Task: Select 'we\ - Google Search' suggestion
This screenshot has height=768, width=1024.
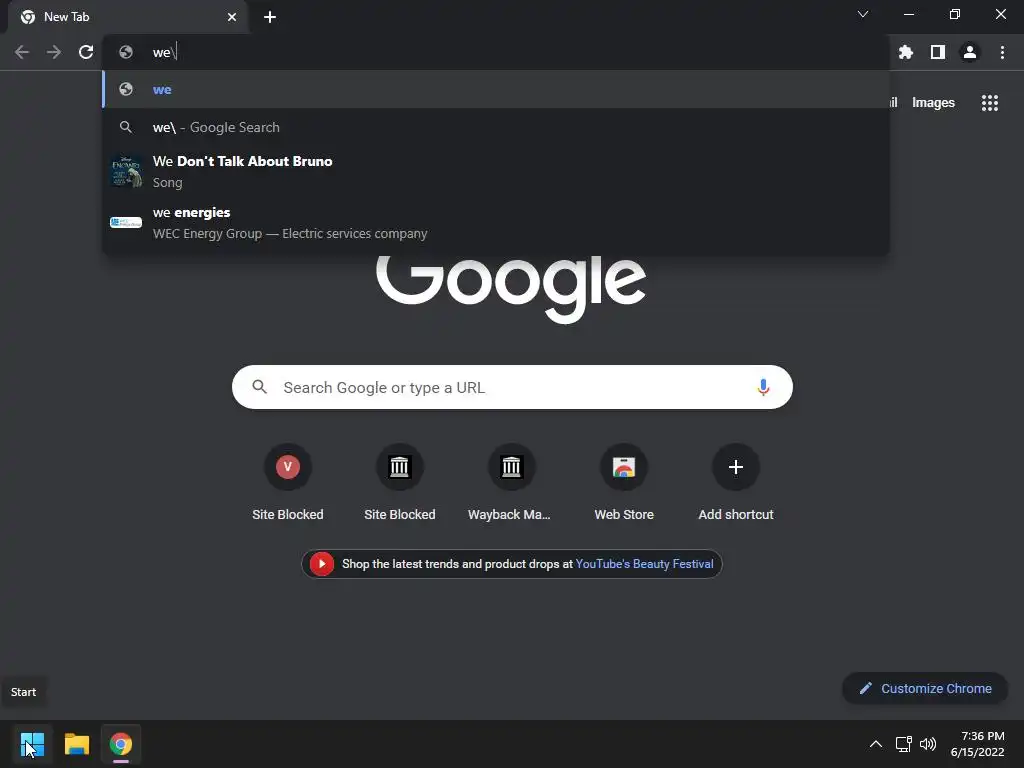Action: pos(496,127)
